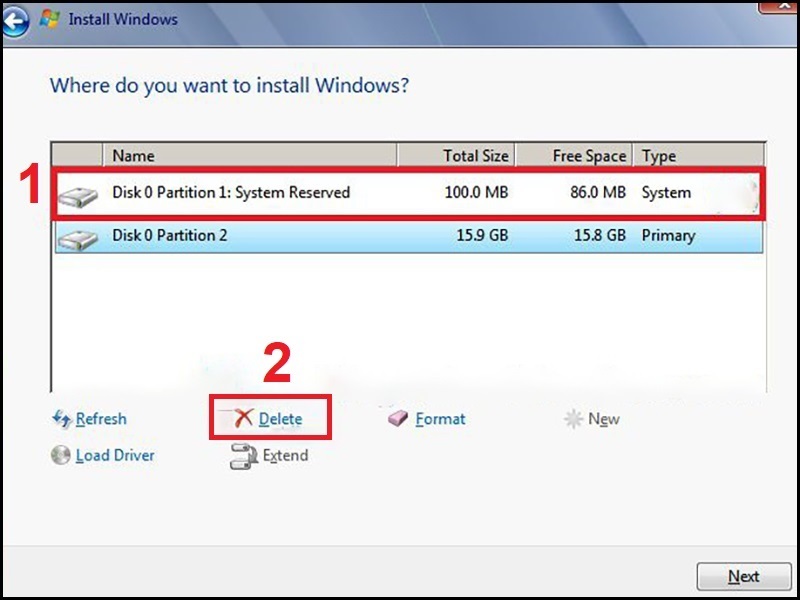Click the red X Delete icon
Screen dimensions: 800x600
click(x=243, y=419)
